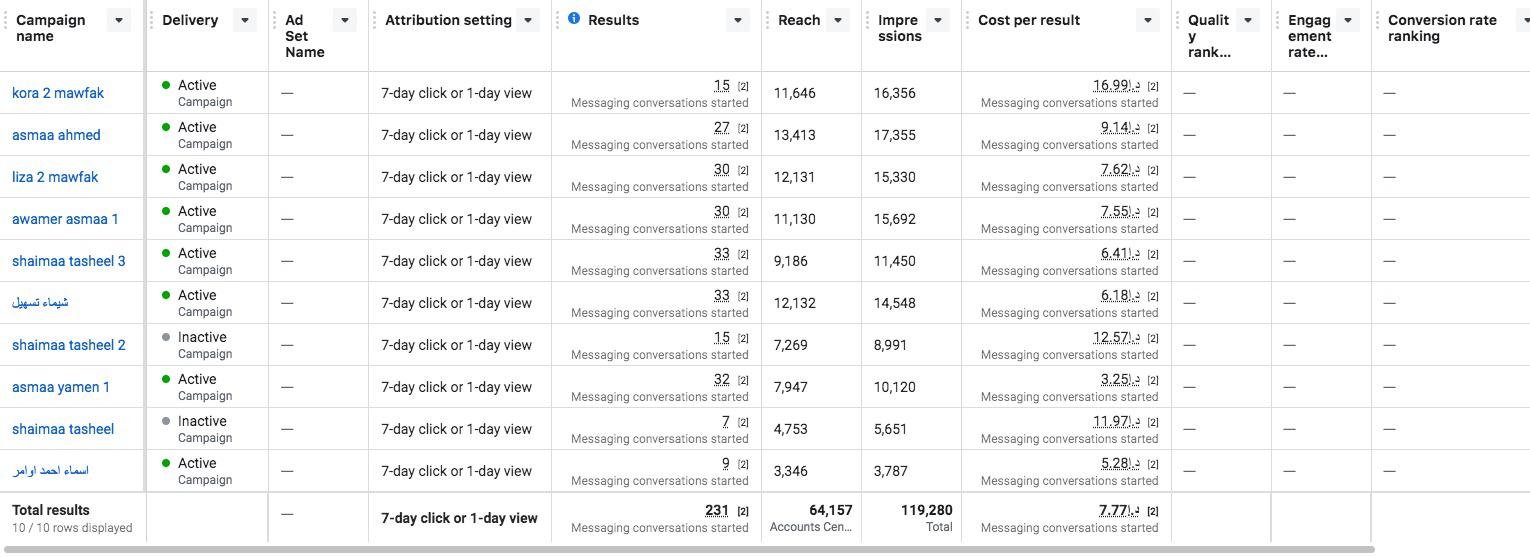Click the info icon beside Results header
1530x557 pixels.
[574, 18]
